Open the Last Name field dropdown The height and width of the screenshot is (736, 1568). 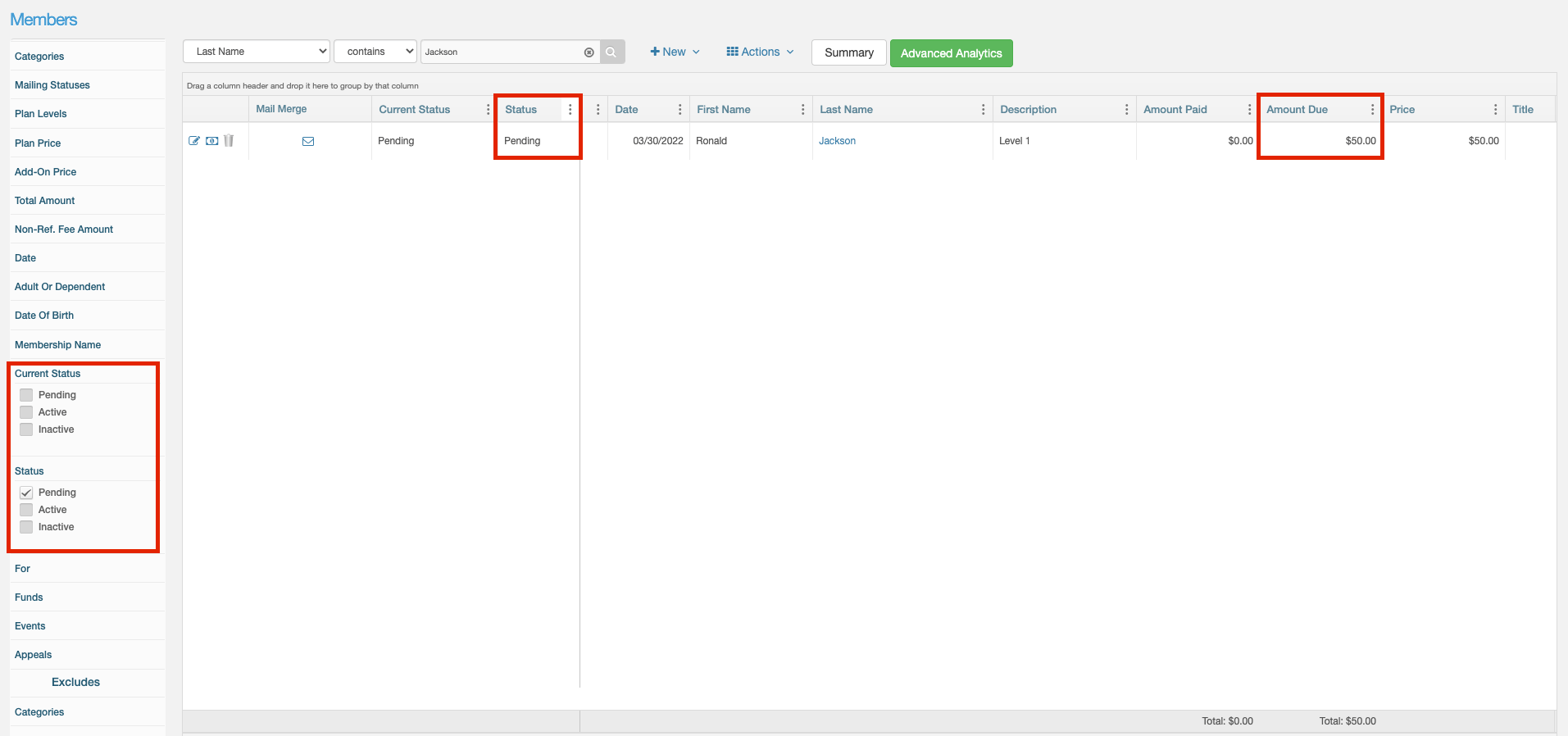coord(257,52)
